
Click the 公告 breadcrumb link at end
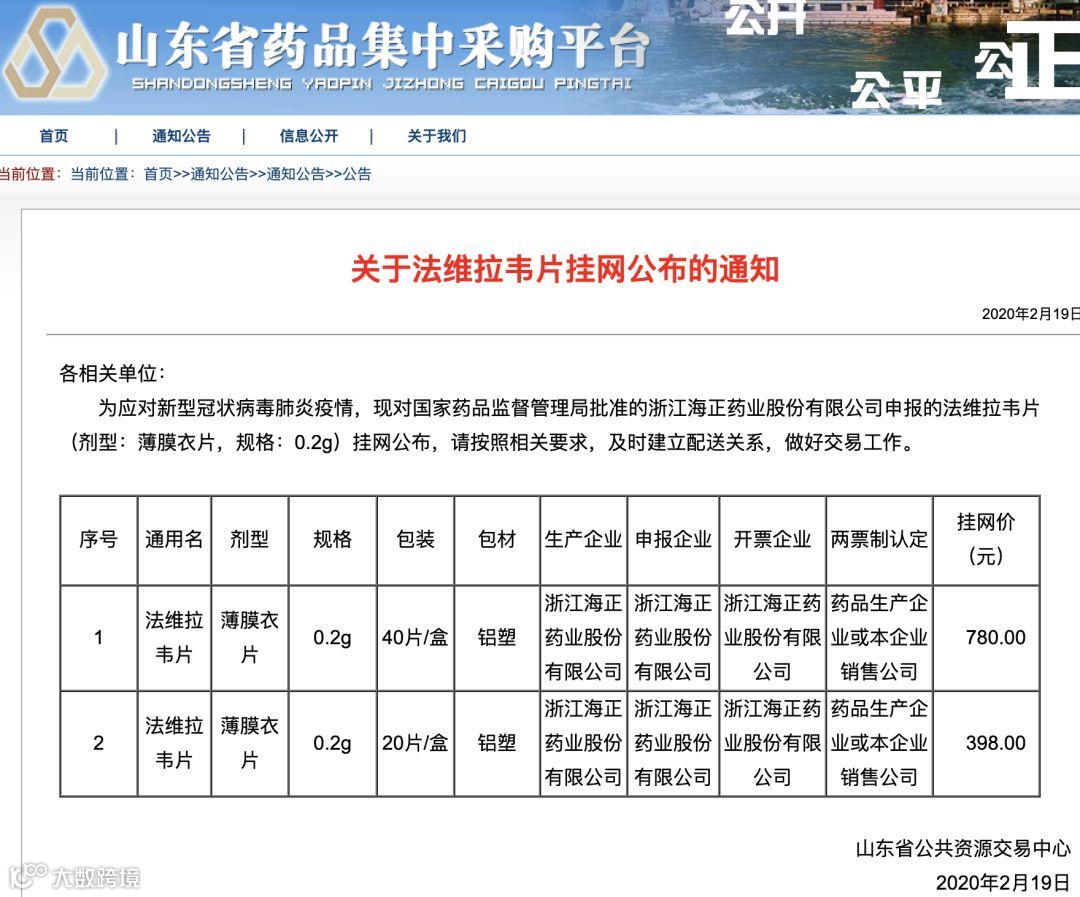(357, 174)
